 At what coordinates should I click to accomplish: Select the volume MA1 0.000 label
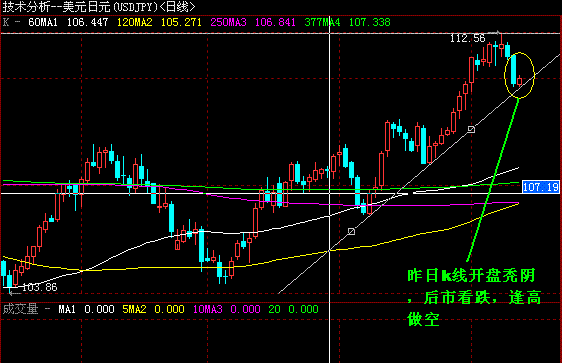[86, 309]
